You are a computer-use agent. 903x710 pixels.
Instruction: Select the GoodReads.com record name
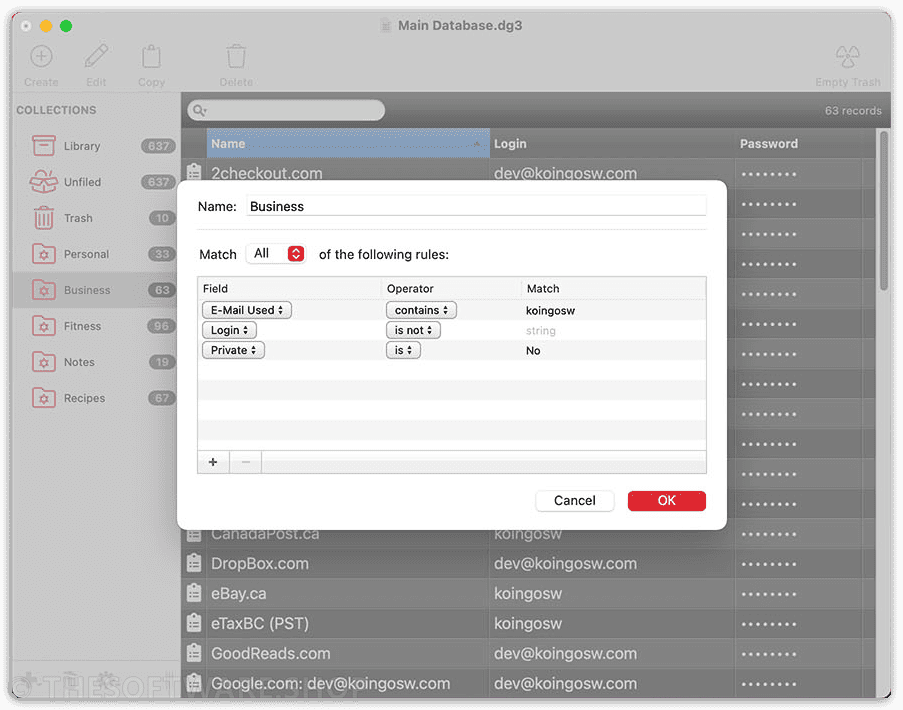271,653
